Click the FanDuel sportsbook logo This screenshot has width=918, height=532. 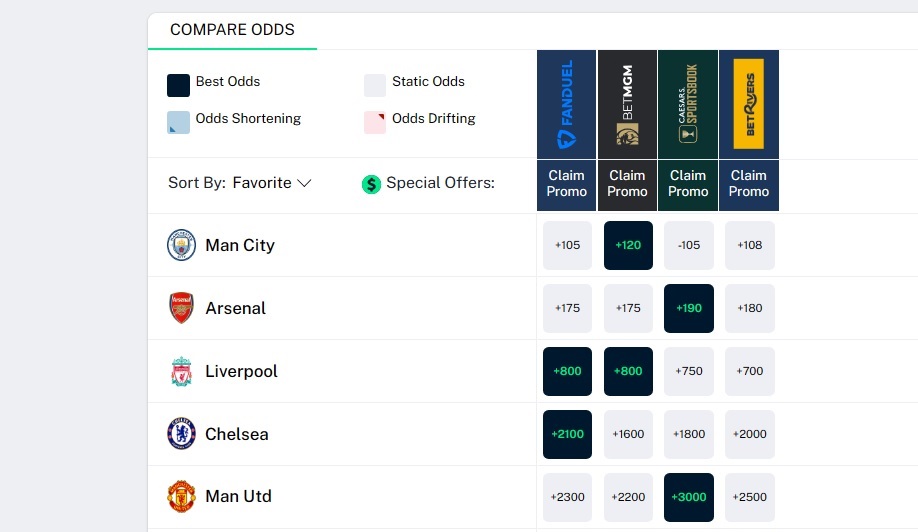566,104
